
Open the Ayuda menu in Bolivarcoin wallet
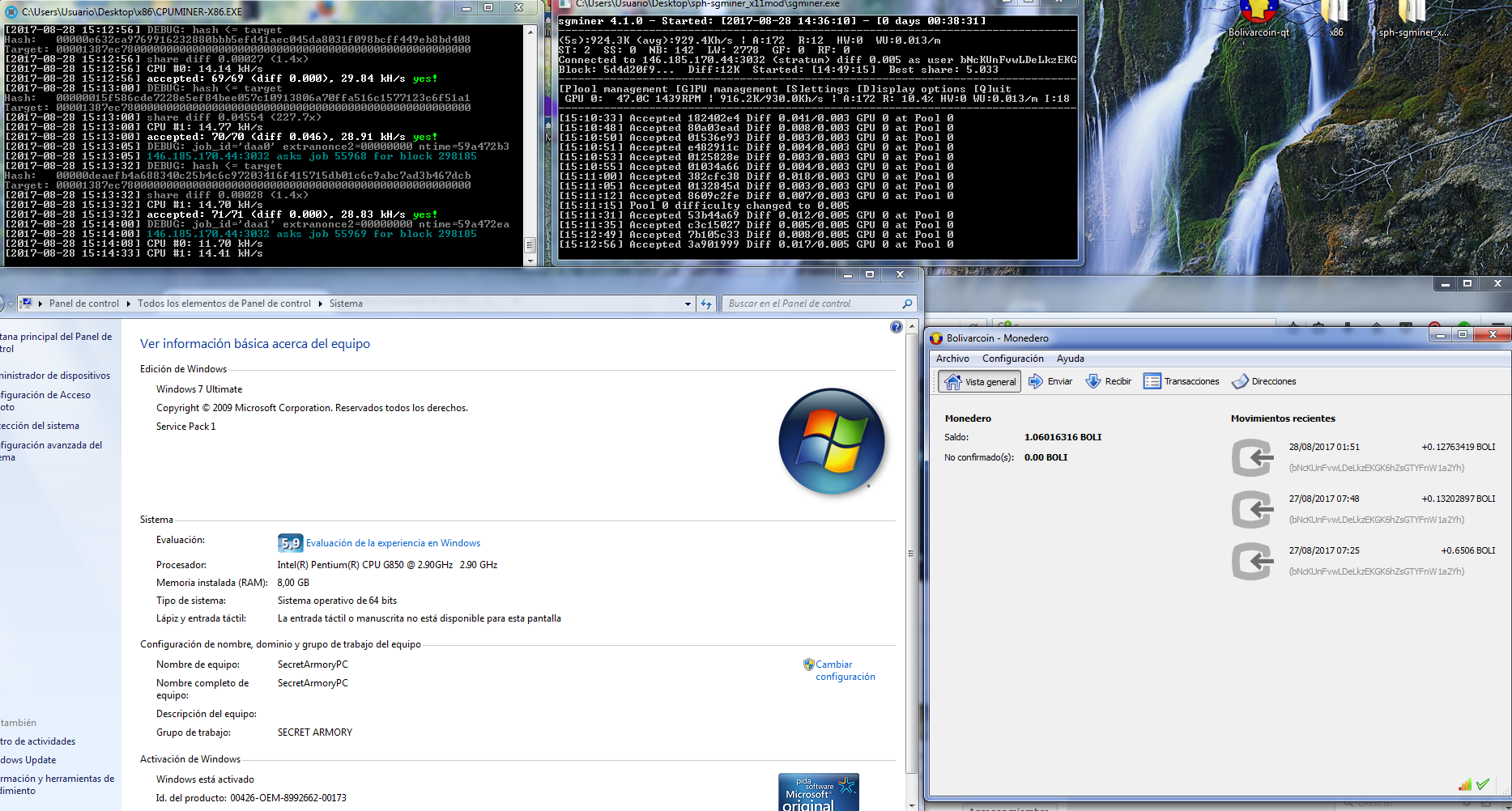[x=1070, y=359]
